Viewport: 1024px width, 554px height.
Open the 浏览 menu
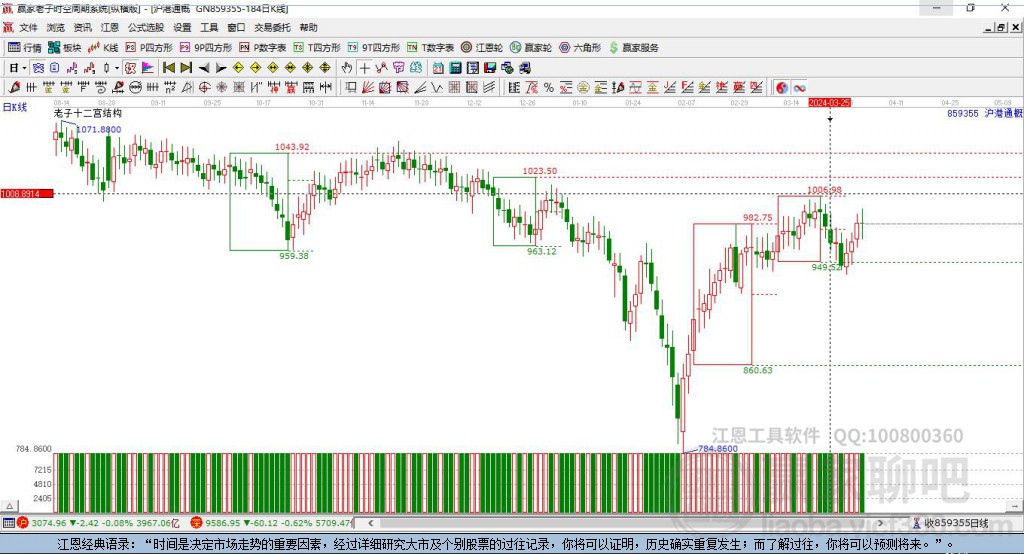click(x=56, y=27)
